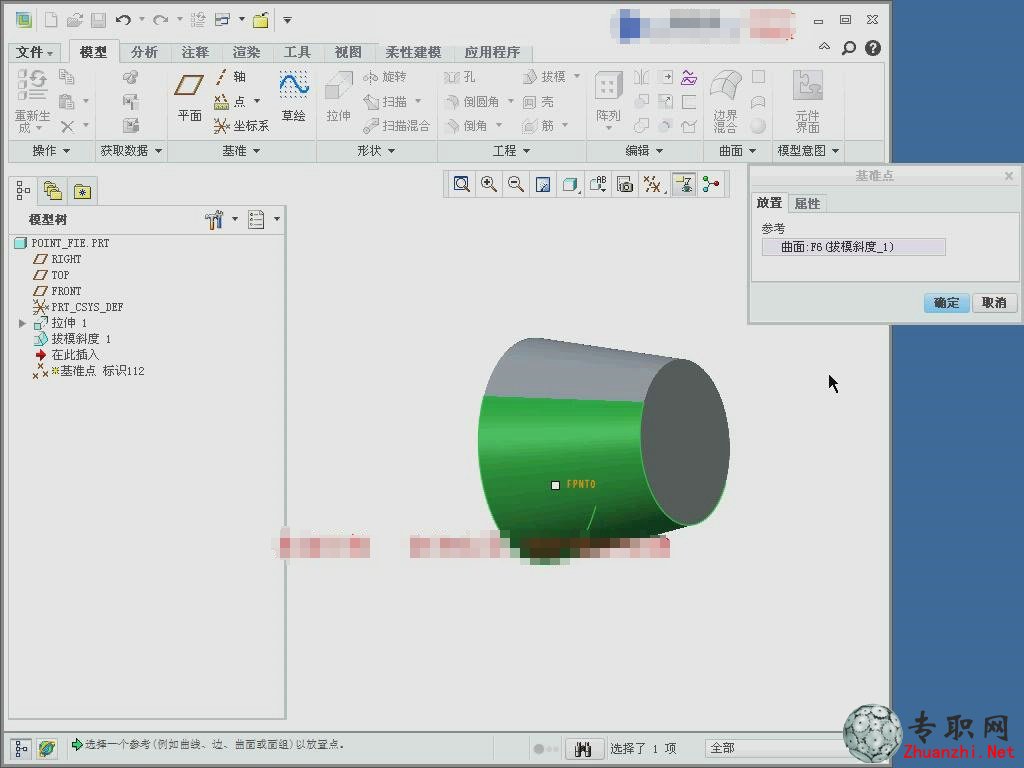Screen dimensions: 1024x768
Task: Open the display style icon in graphics toolbar
Action: point(570,185)
